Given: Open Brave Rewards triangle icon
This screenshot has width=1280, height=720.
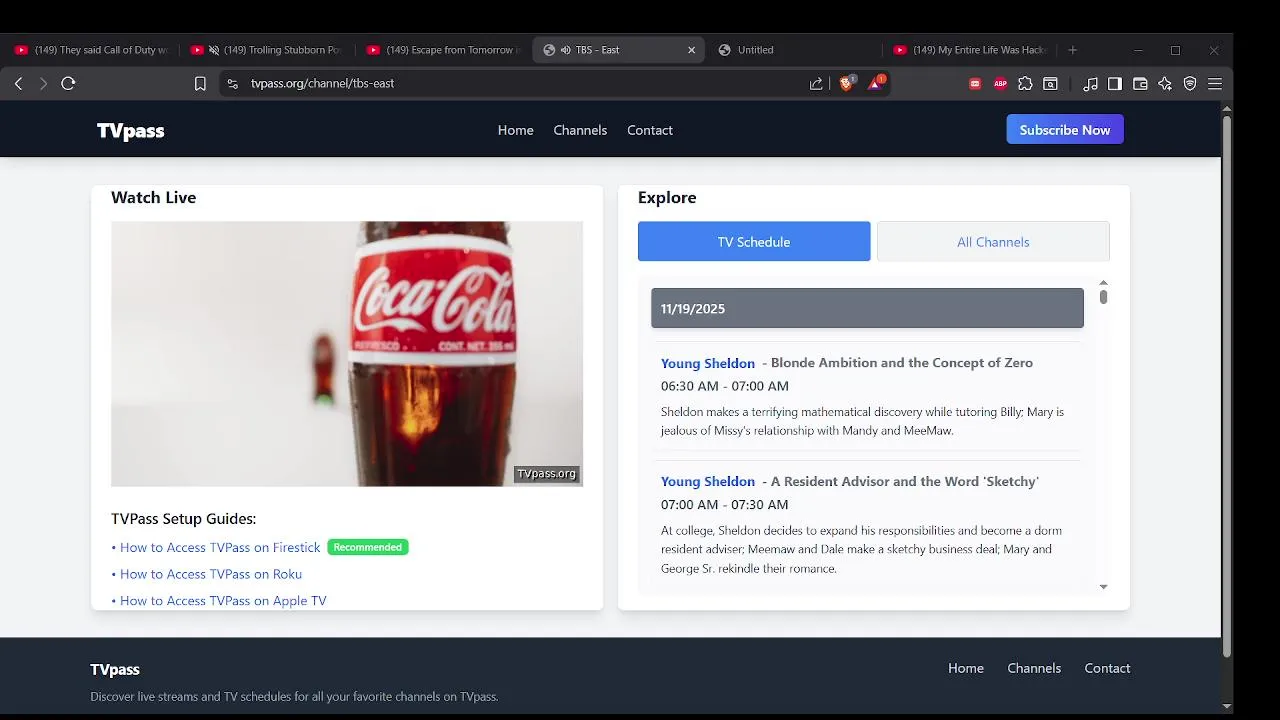Looking at the screenshot, I should [875, 84].
